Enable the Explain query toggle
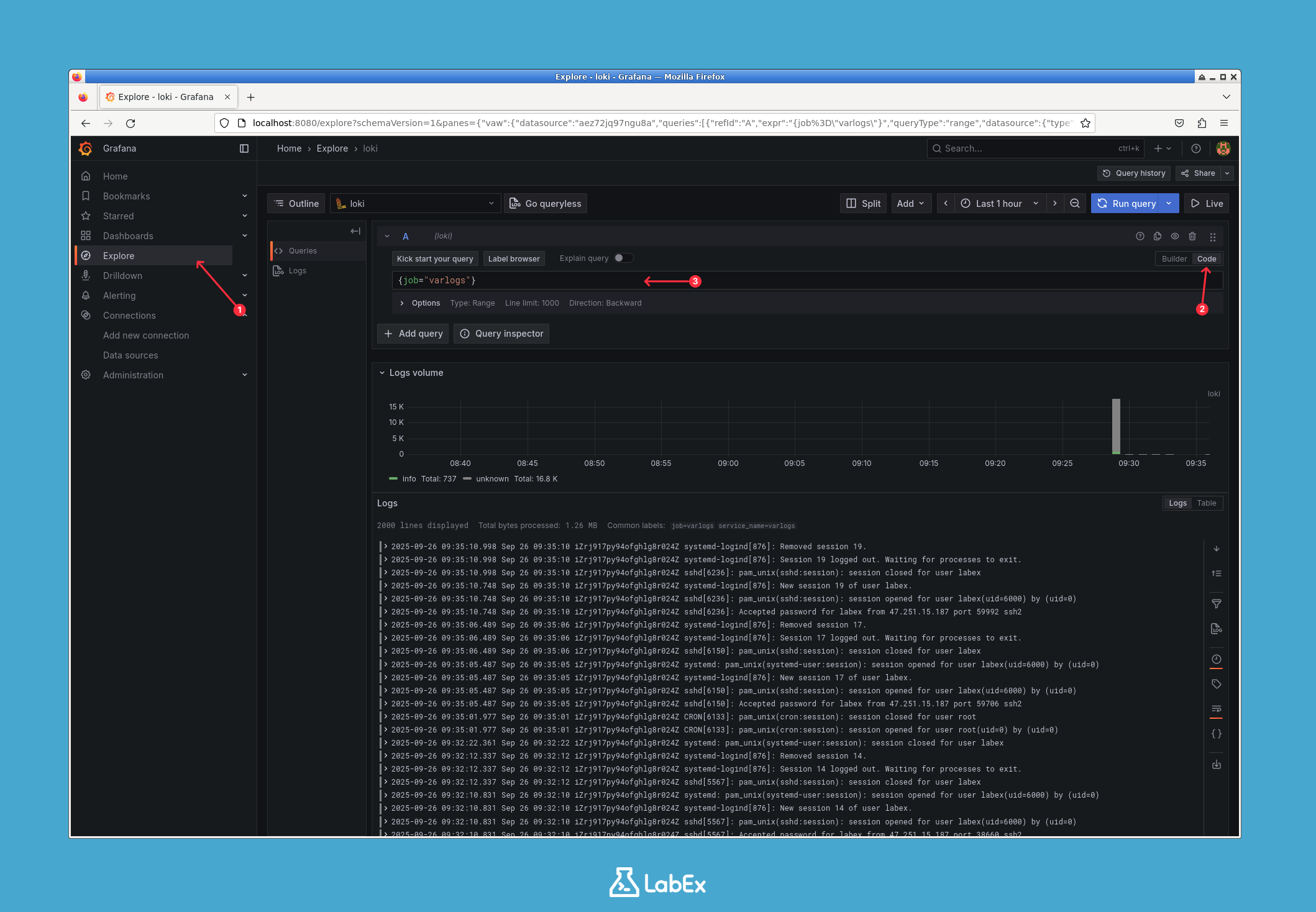Viewport: 1316px width, 912px height. click(x=624, y=257)
